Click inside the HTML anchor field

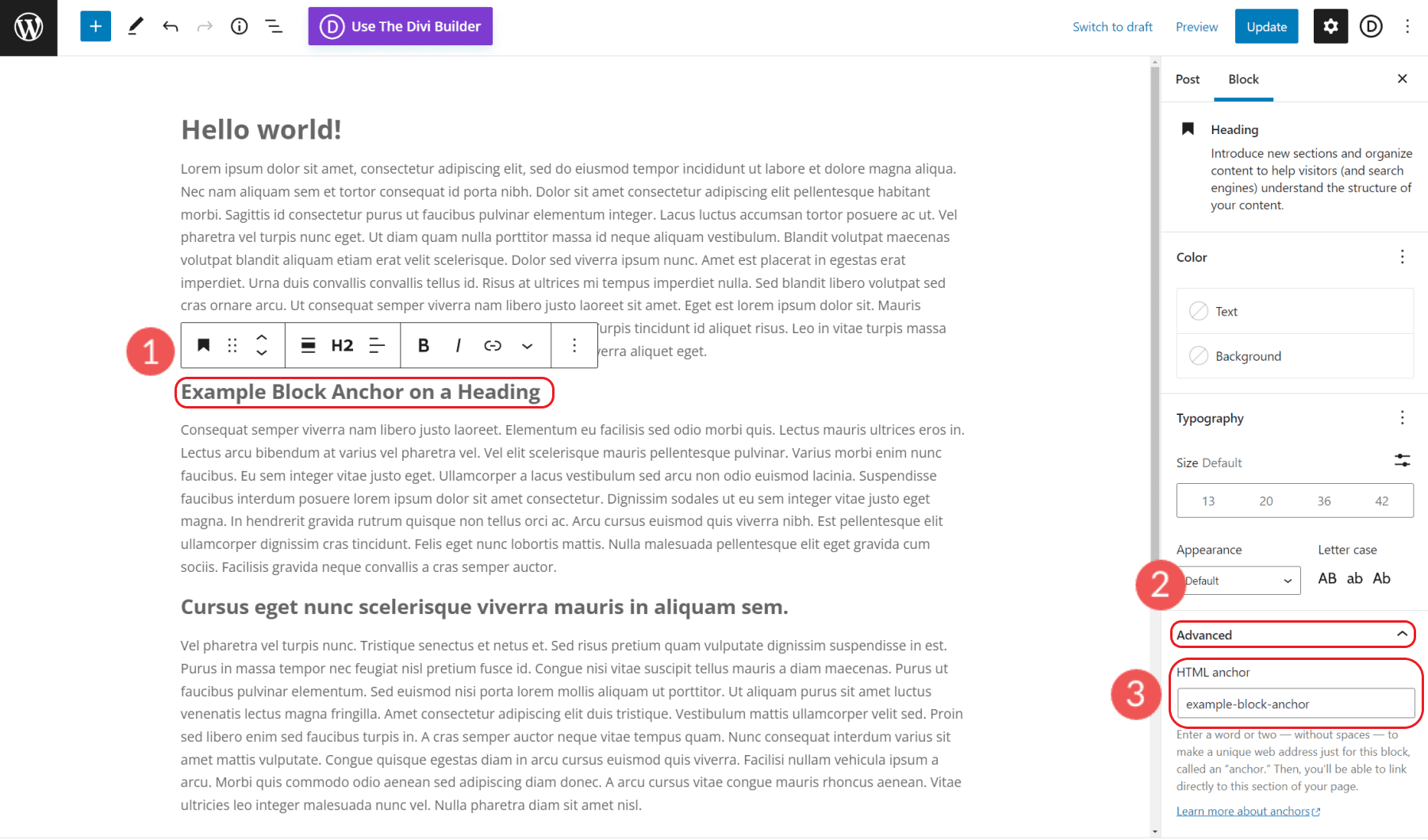pyautogui.click(x=1294, y=704)
